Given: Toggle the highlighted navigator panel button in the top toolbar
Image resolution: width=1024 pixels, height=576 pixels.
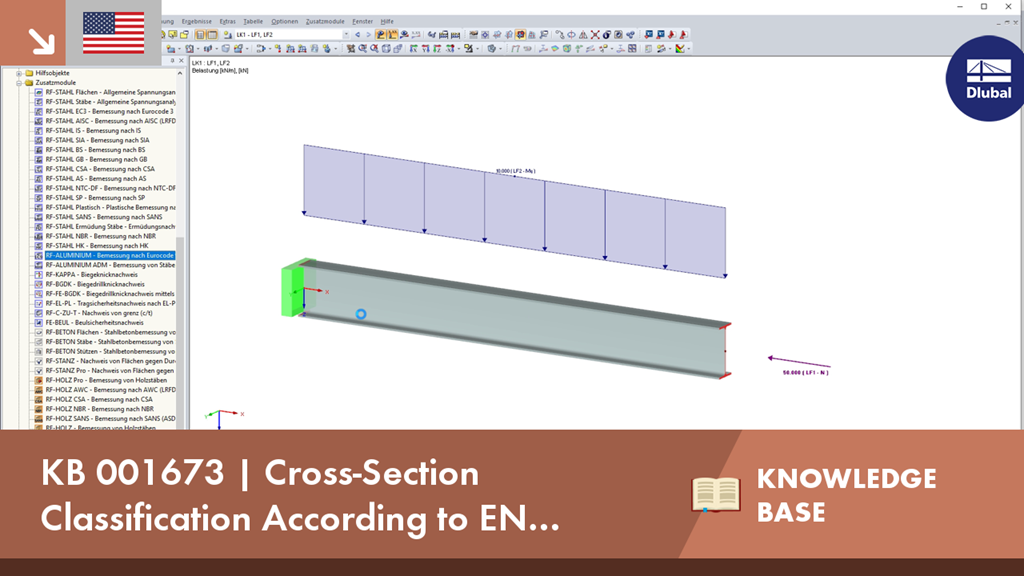Looking at the screenshot, I should (x=200, y=35).
